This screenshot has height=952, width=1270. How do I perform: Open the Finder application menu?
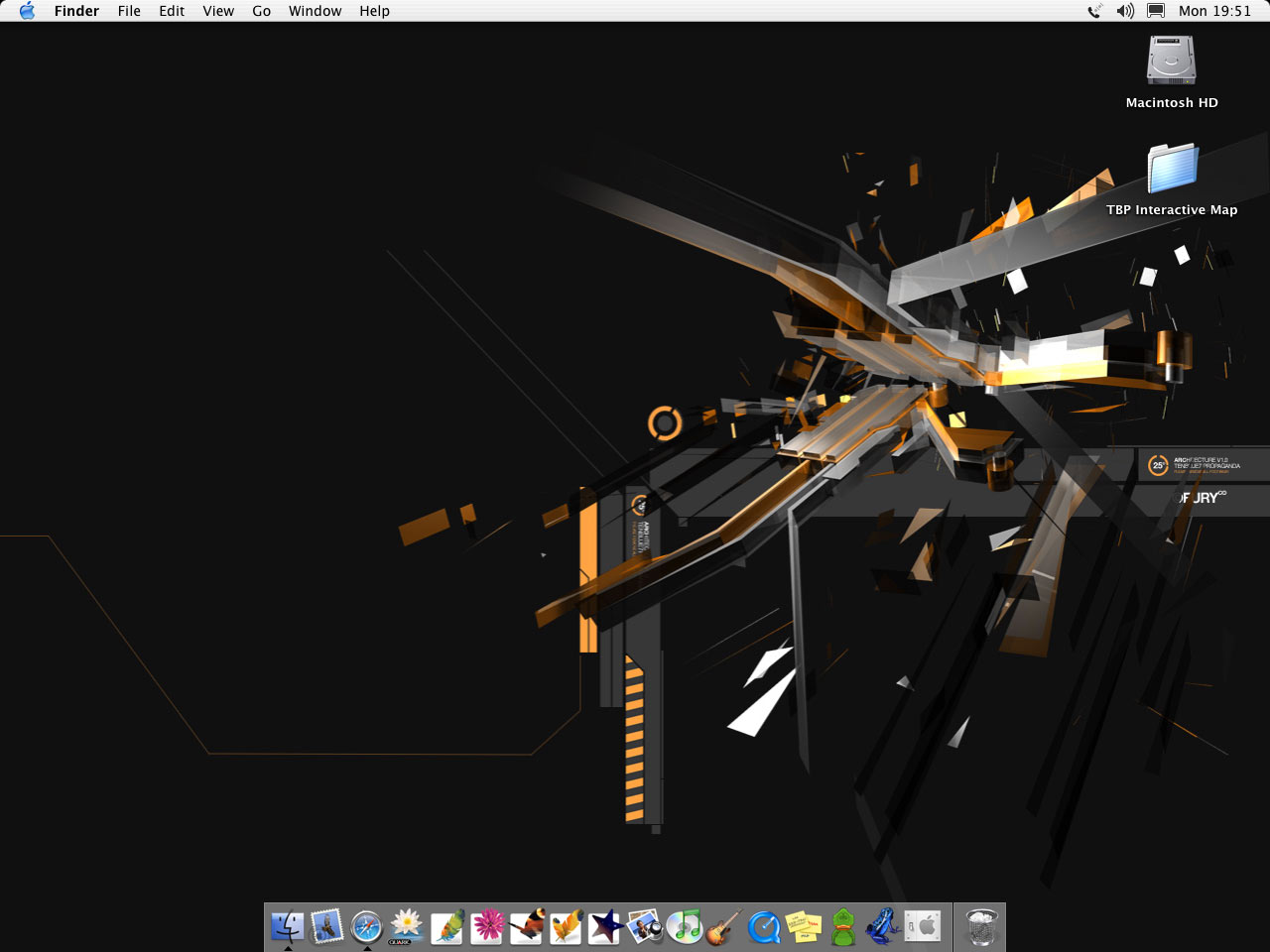click(76, 11)
